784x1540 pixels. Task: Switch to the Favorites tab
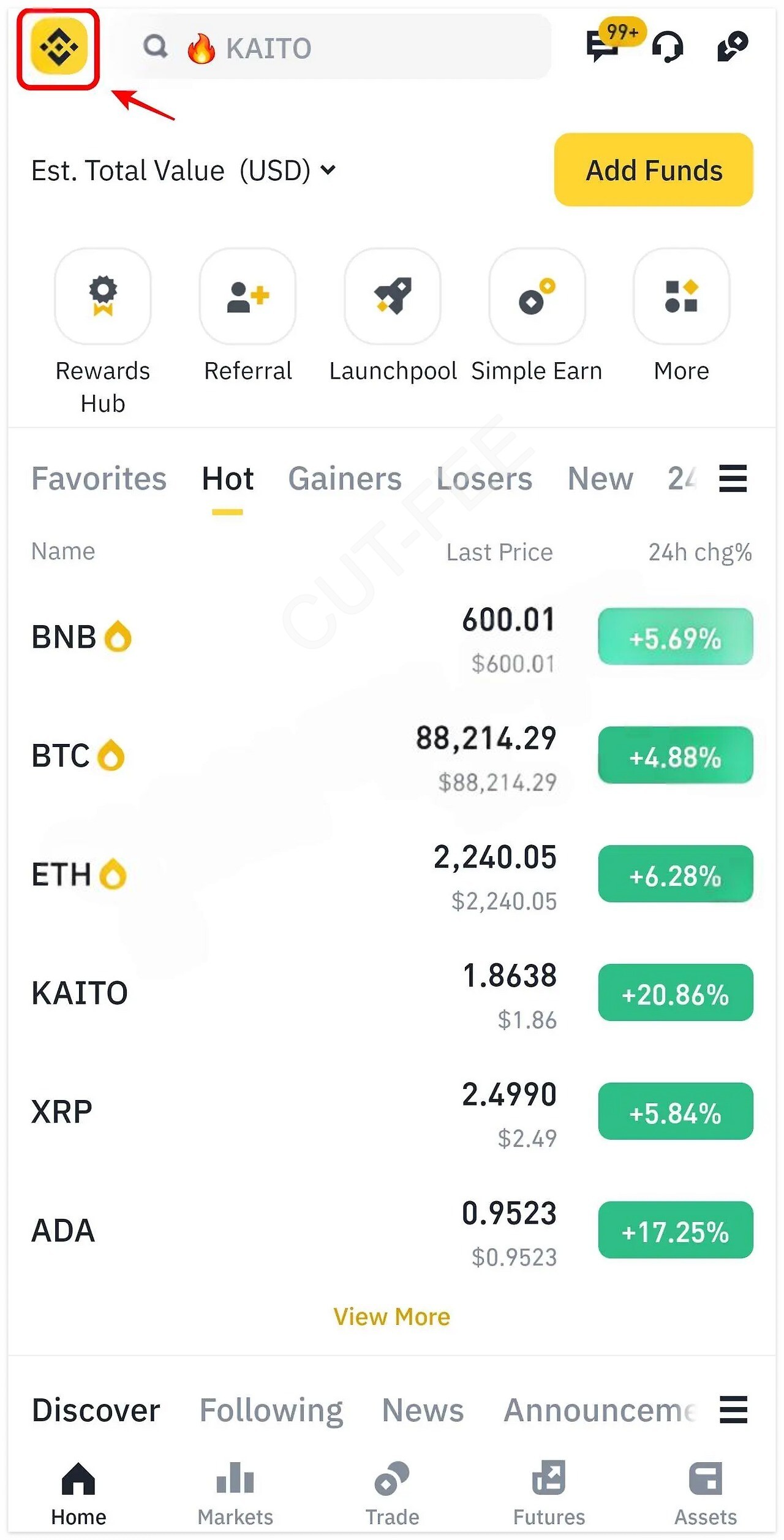point(99,479)
